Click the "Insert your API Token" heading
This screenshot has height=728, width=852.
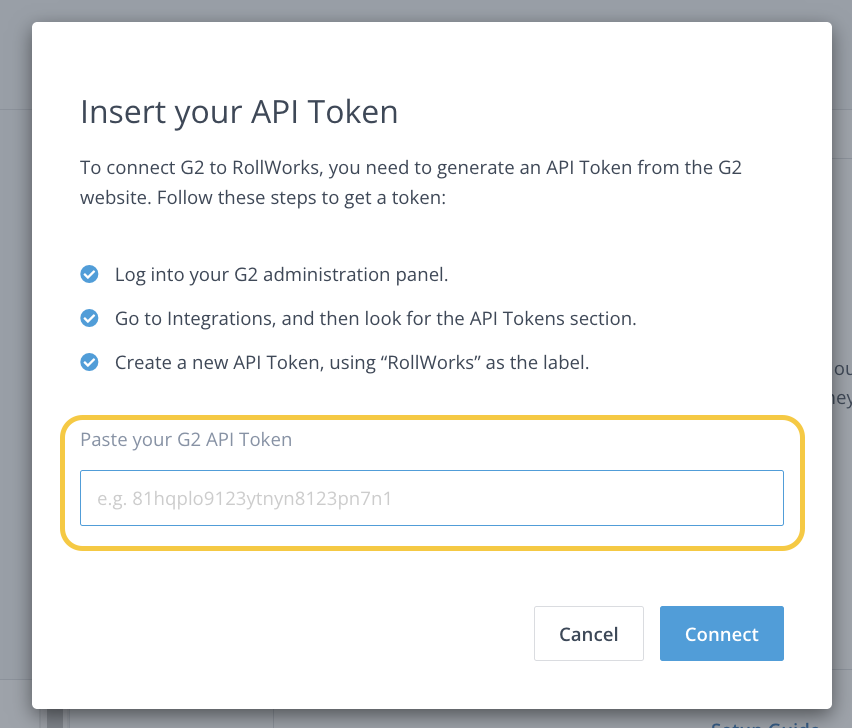point(239,112)
